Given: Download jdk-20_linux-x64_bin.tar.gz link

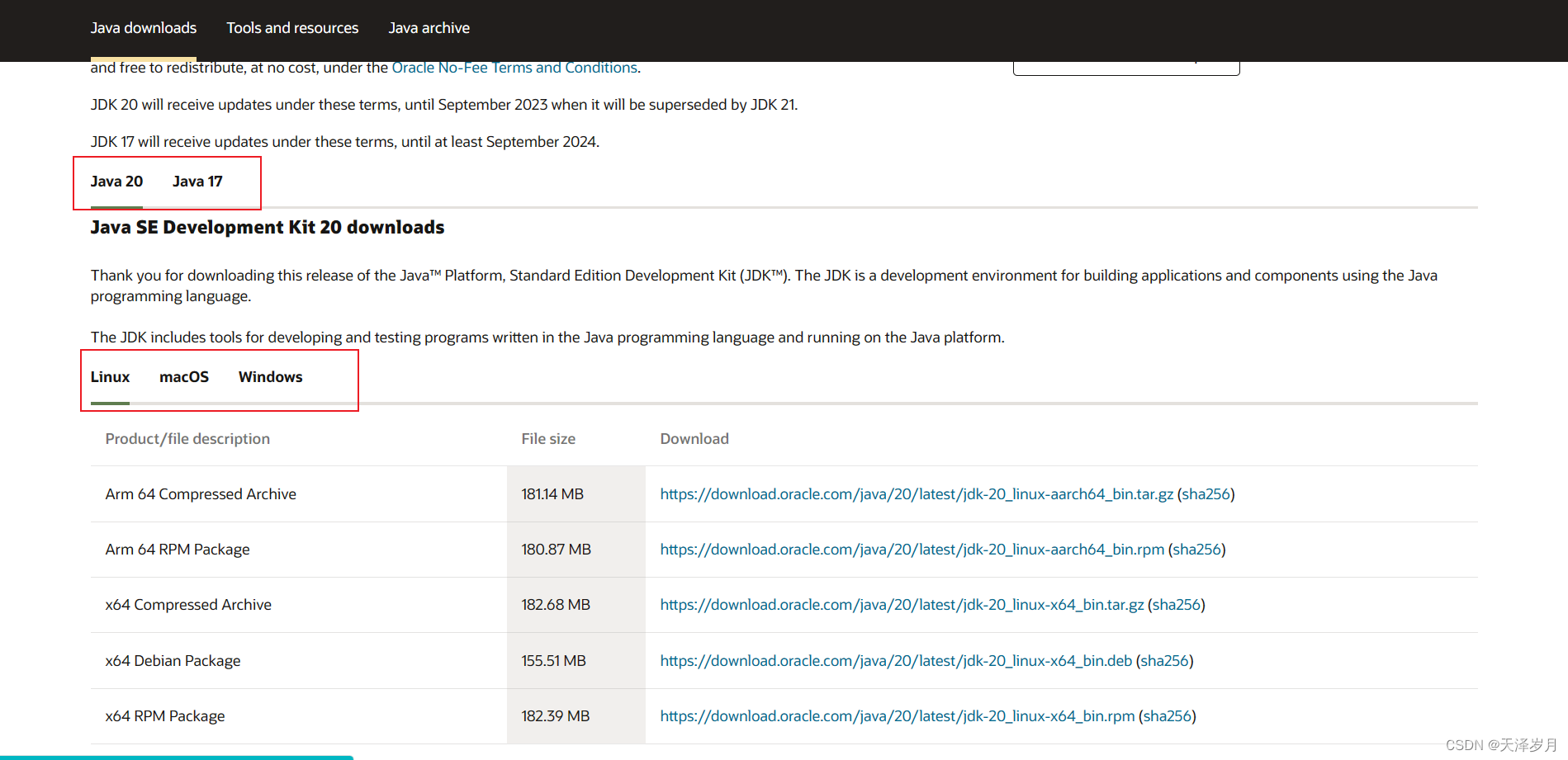Looking at the screenshot, I should (x=902, y=605).
